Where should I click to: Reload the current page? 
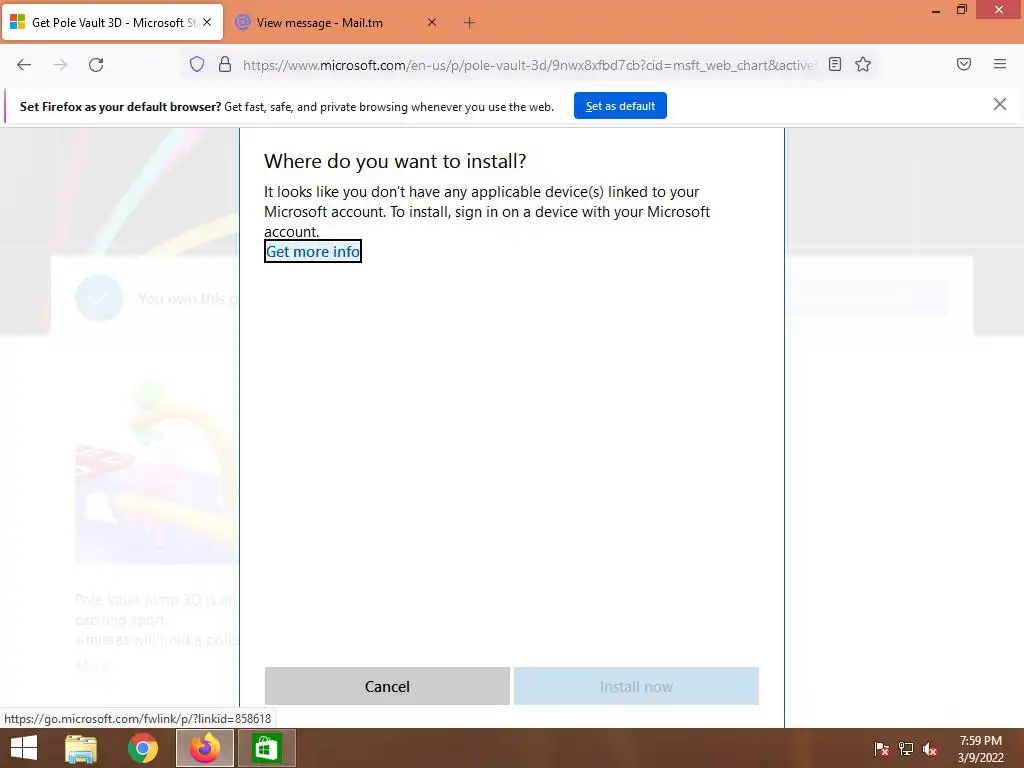point(96,65)
